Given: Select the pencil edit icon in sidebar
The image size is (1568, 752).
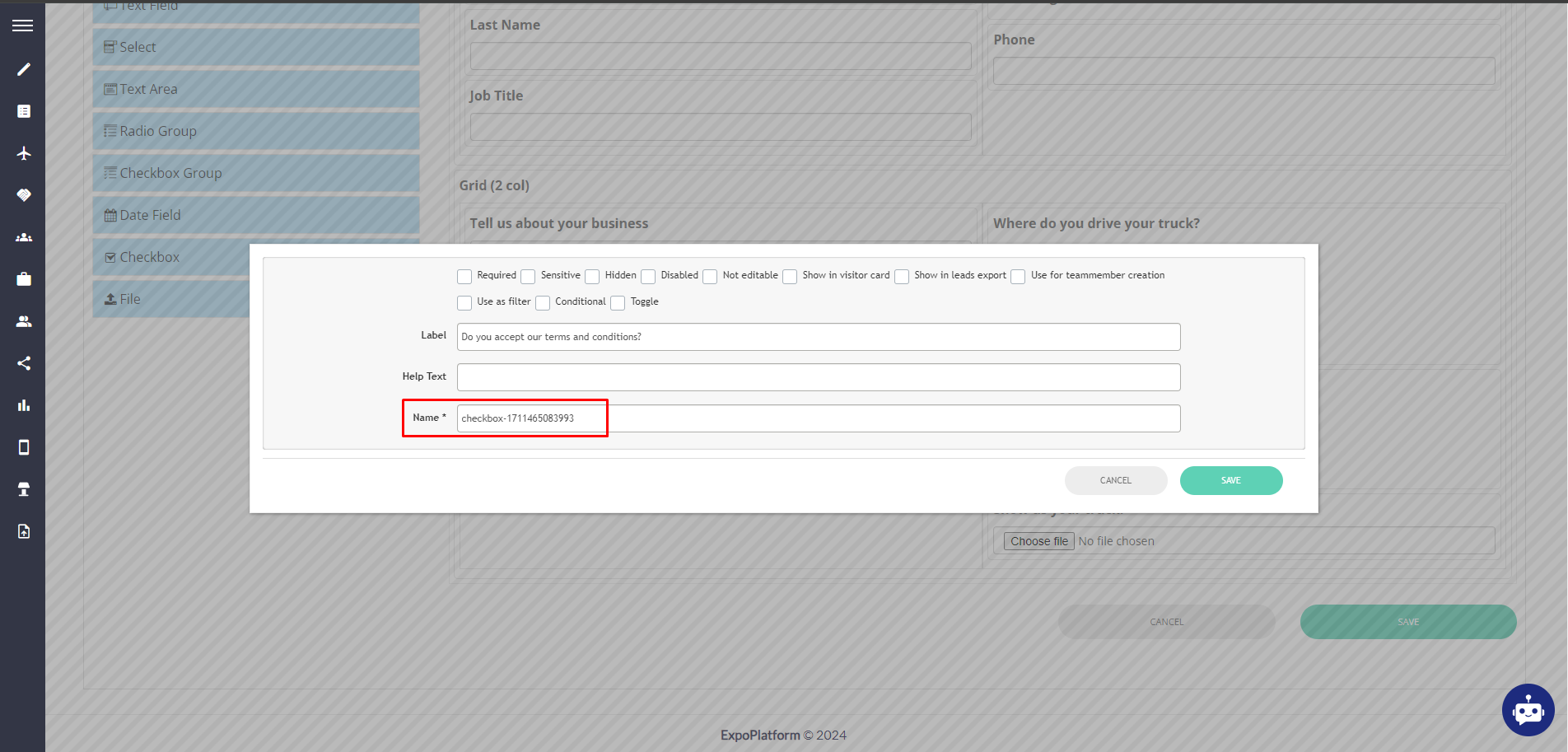Looking at the screenshot, I should click(22, 69).
